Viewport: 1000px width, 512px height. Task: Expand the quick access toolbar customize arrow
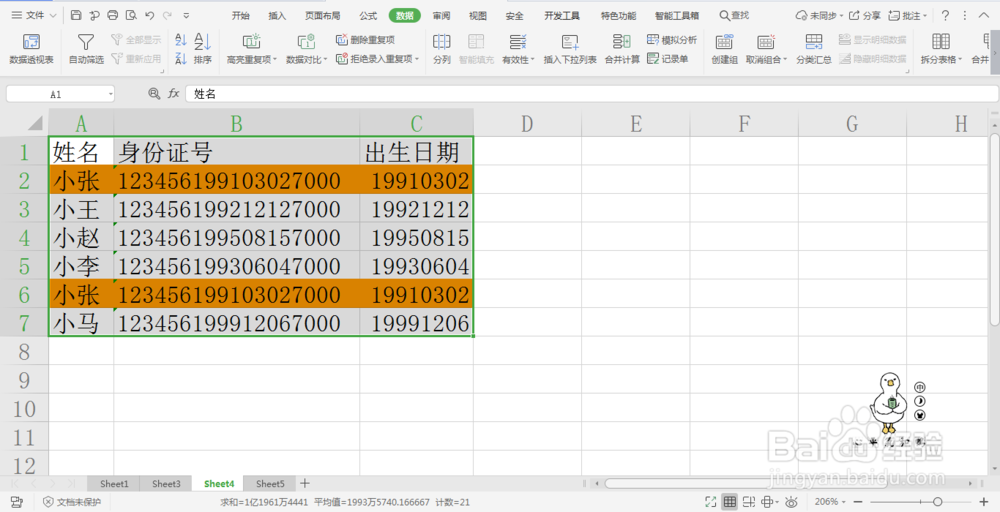click(x=186, y=15)
